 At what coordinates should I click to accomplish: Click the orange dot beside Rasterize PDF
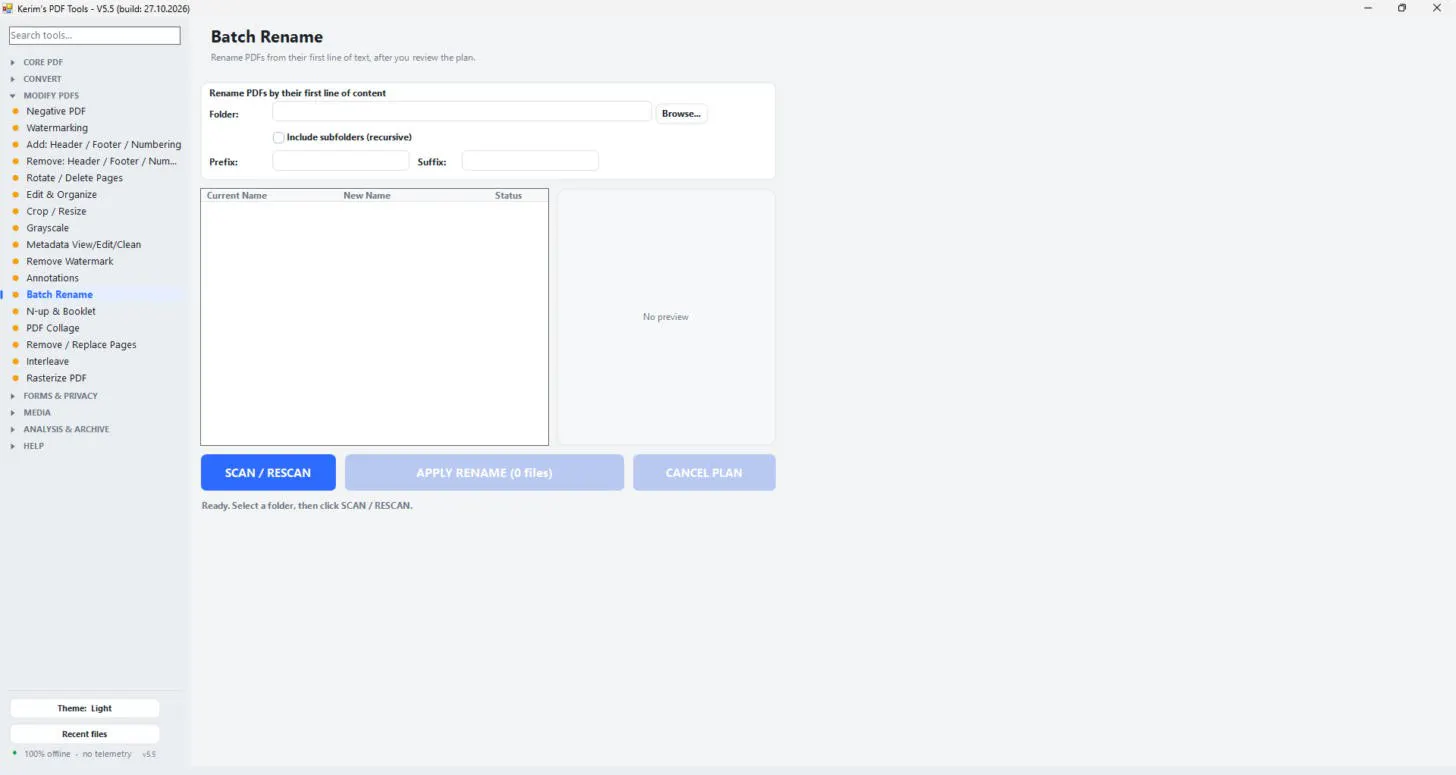[15, 378]
